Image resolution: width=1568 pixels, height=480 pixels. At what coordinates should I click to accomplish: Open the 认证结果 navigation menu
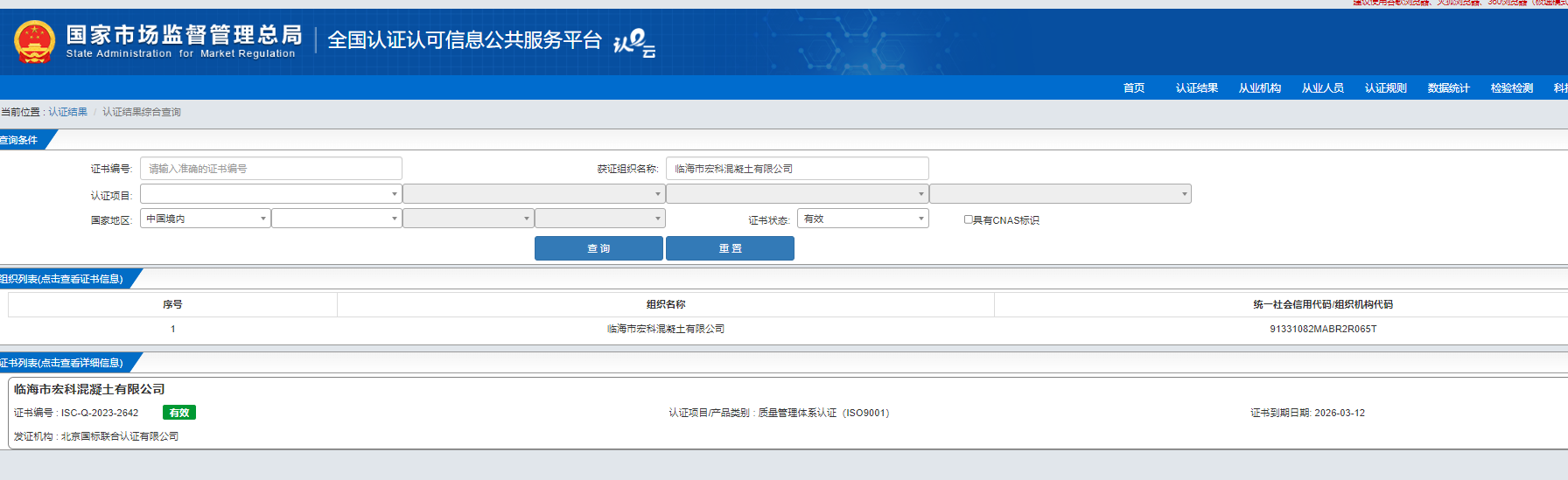pyautogui.click(x=1196, y=88)
